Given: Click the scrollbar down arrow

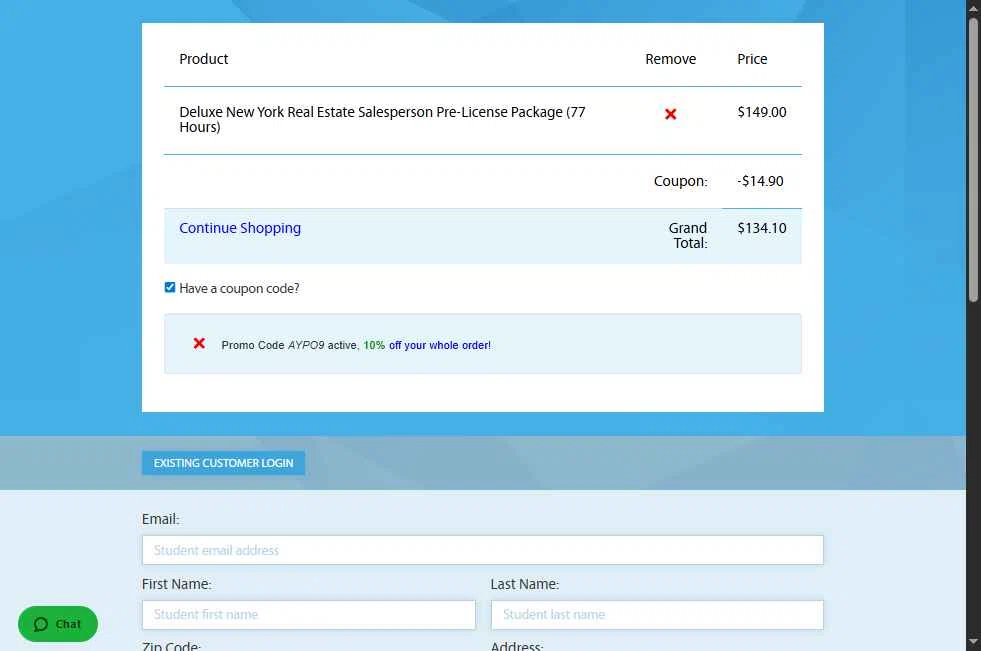Looking at the screenshot, I should click(x=973, y=642).
